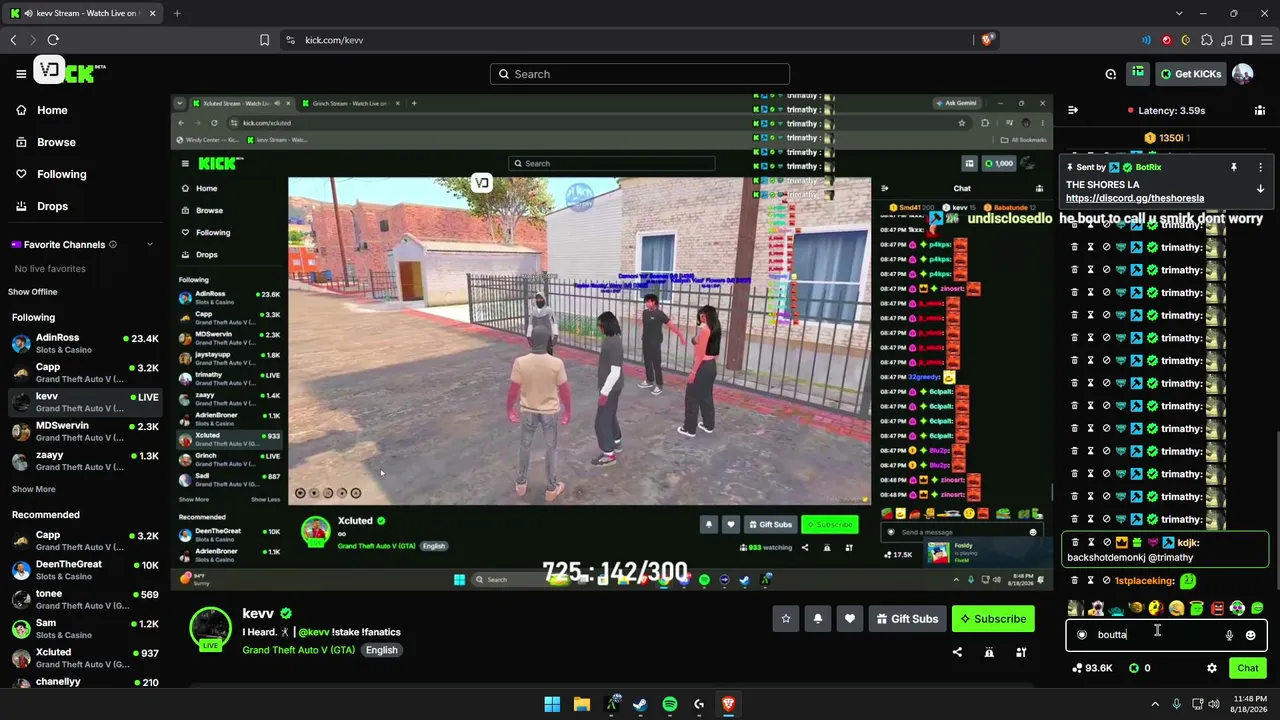Open MDSwervin channel in Following list
Viewport: 1280px width, 720px height.
tap(85, 432)
